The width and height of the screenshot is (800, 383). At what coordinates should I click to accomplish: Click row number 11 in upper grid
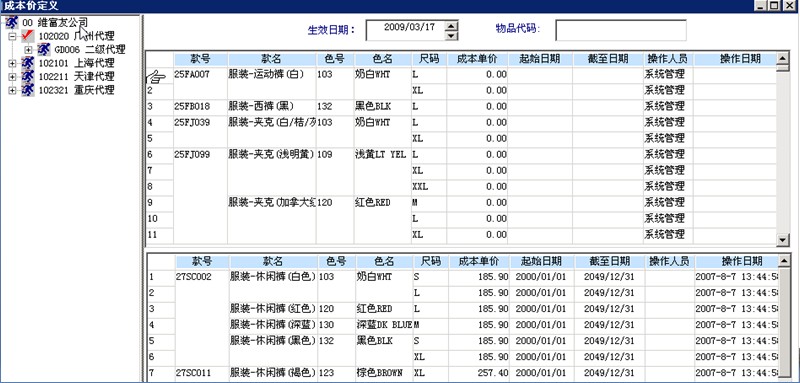pyautogui.click(x=159, y=235)
